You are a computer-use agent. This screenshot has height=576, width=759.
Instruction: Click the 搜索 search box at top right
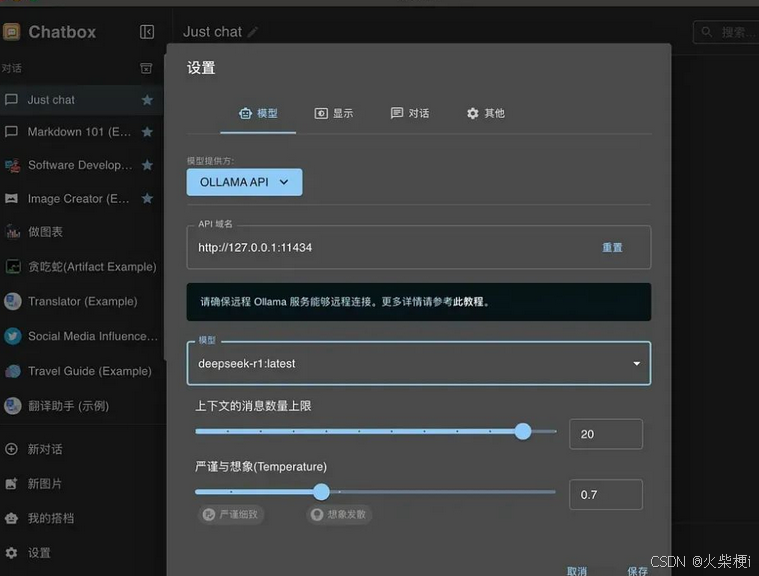pyautogui.click(x=726, y=32)
